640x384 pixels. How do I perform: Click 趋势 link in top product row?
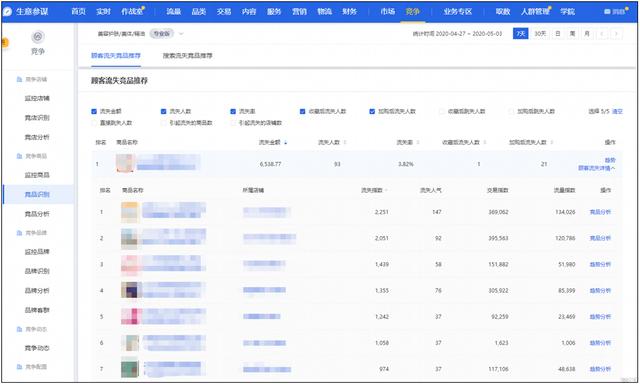coord(610,160)
